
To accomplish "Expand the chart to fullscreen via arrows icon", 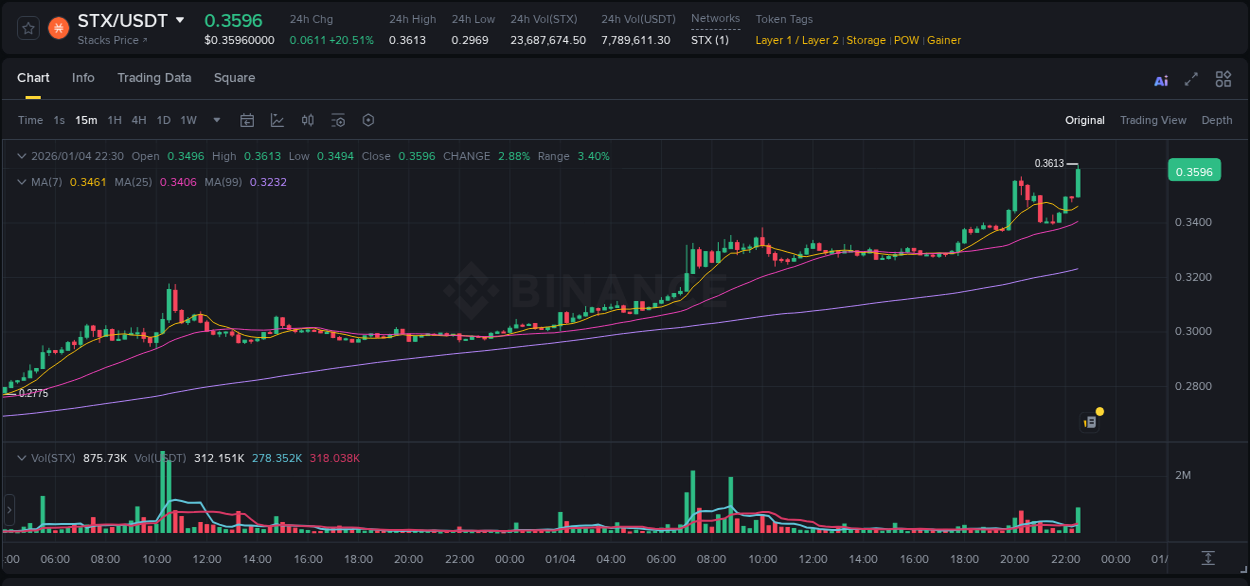I will pyautogui.click(x=1190, y=79).
